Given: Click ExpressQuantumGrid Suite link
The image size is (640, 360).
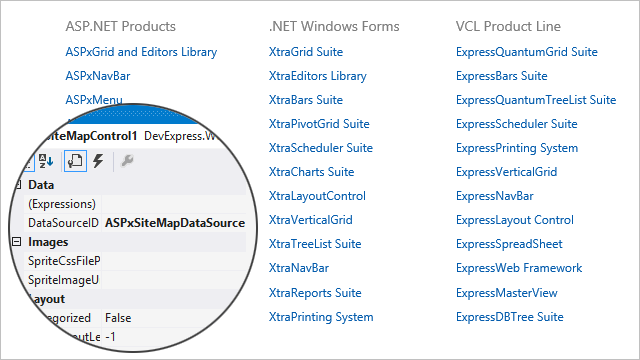Looking at the screenshot, I should (x=527, y=52).
